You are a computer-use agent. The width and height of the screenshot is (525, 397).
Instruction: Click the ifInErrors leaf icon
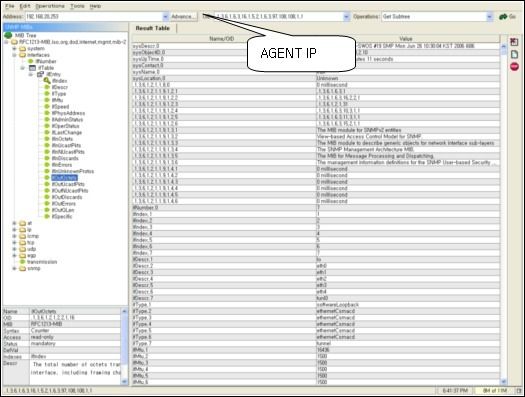coord(48,165)
